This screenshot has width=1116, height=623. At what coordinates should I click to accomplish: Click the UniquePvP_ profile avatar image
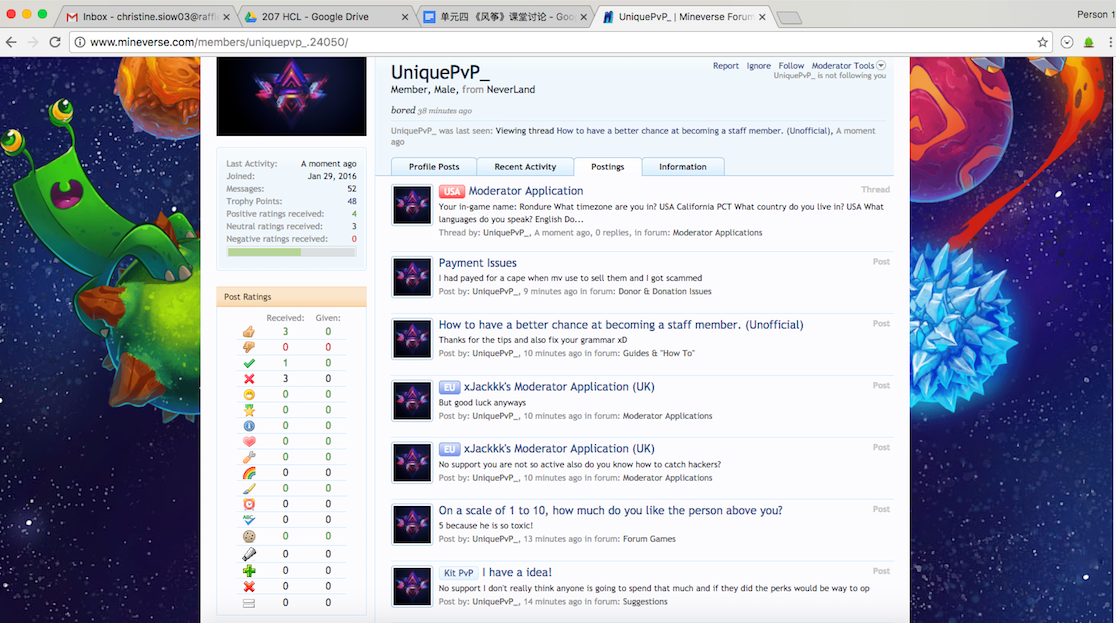(x=291, y=96)
